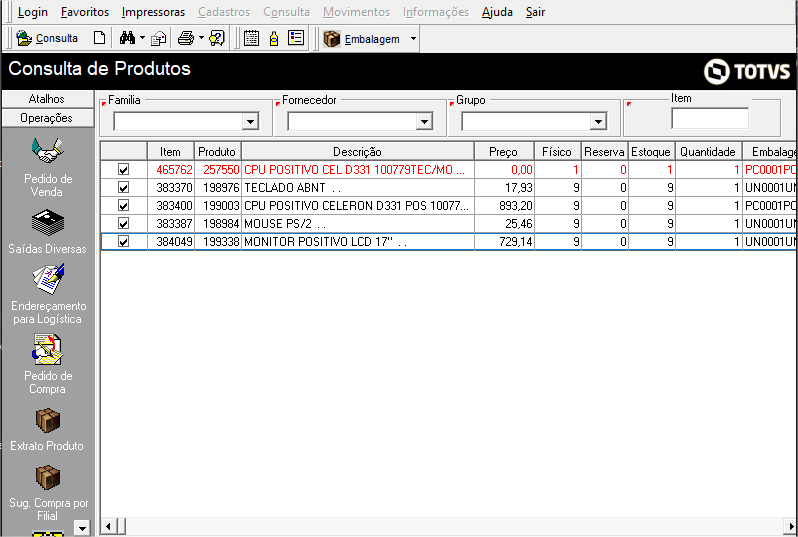The height and width of the screenshot is (537, 798).
Task: Click the Item filter input field
Action: (710, 119)
